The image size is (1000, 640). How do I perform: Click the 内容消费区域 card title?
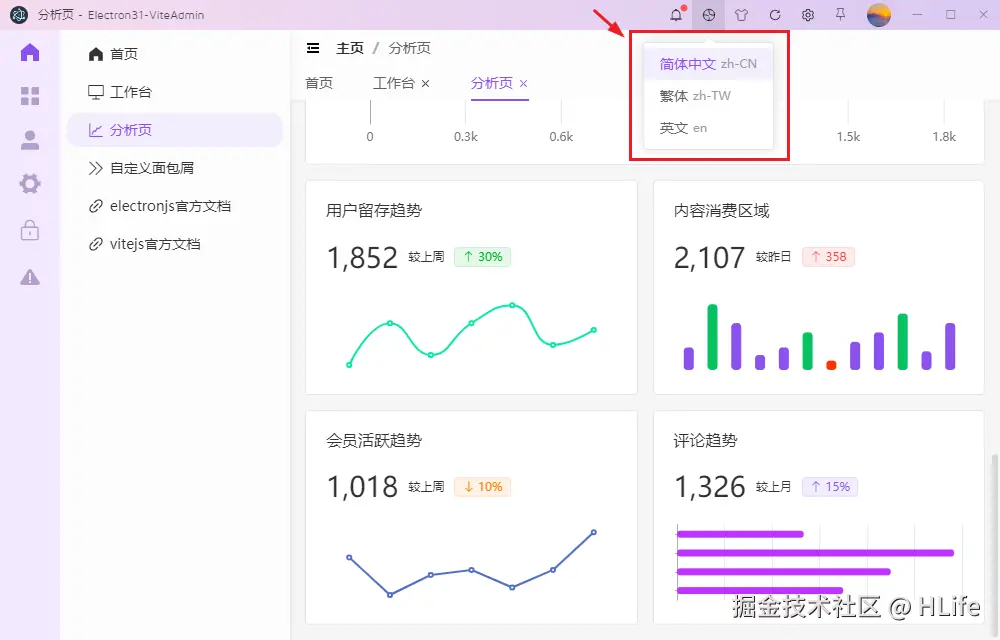click(x=721, y=211)
